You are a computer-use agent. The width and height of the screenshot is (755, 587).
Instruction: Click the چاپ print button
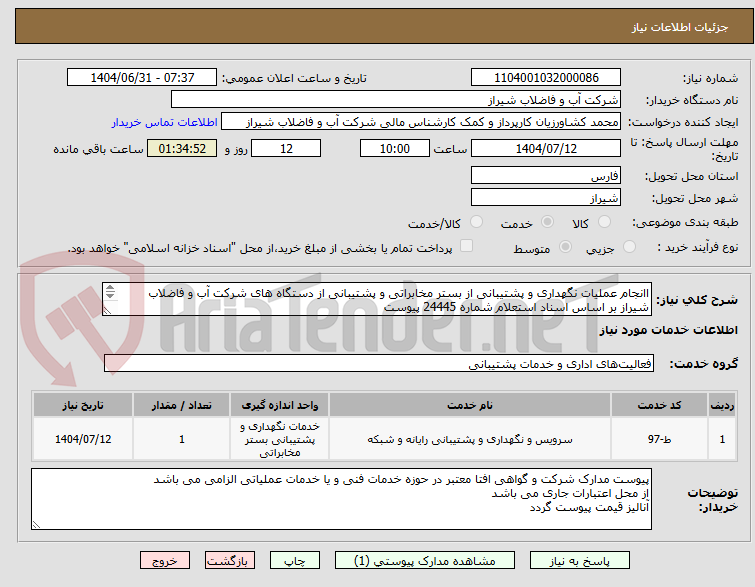pos(295,561)
